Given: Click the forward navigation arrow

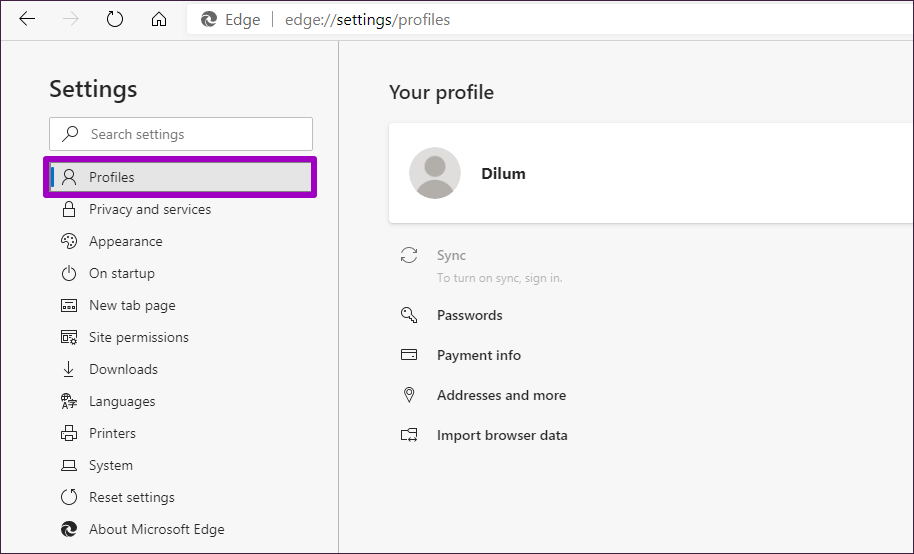Looking at the screenshot, I should (x=71, y=19).
